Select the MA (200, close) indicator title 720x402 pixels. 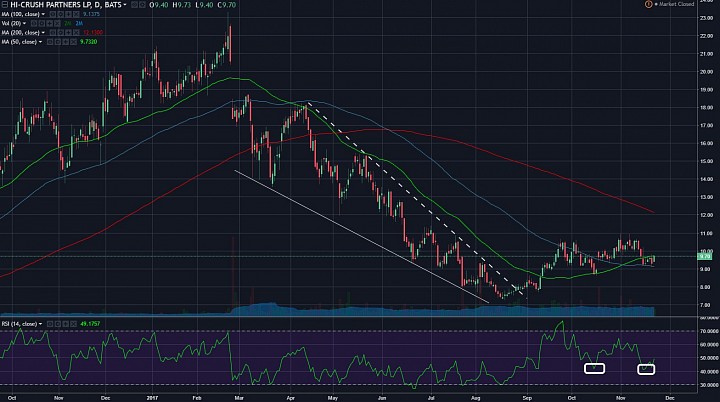(20, 33)
